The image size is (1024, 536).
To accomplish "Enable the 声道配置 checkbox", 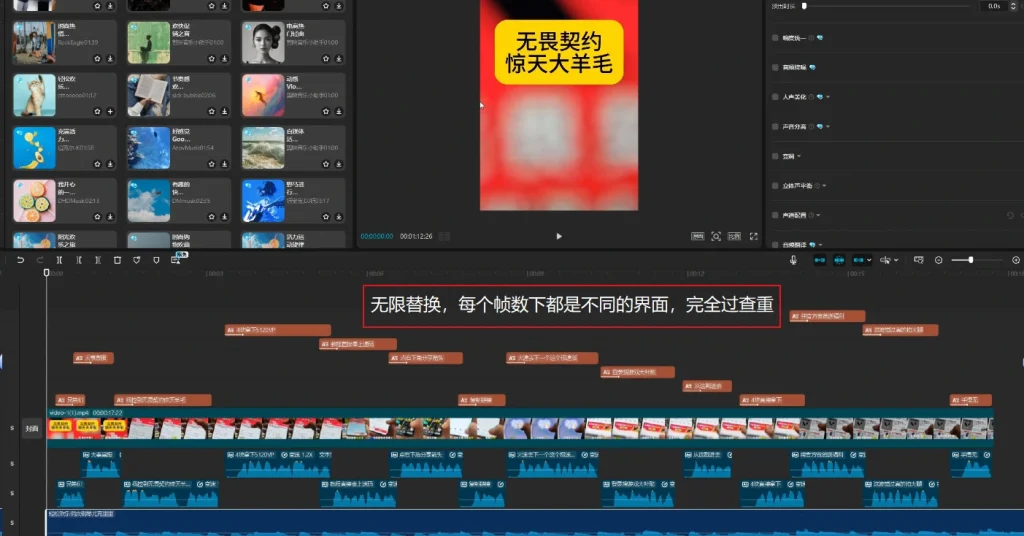I will point(775,215).
